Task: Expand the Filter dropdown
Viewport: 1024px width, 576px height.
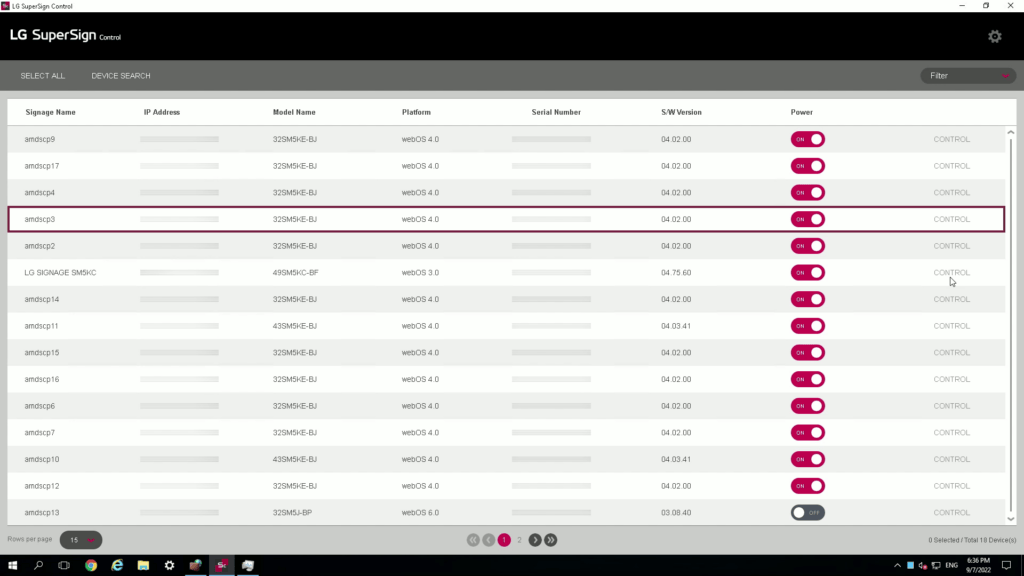Action: coord(967,75)
